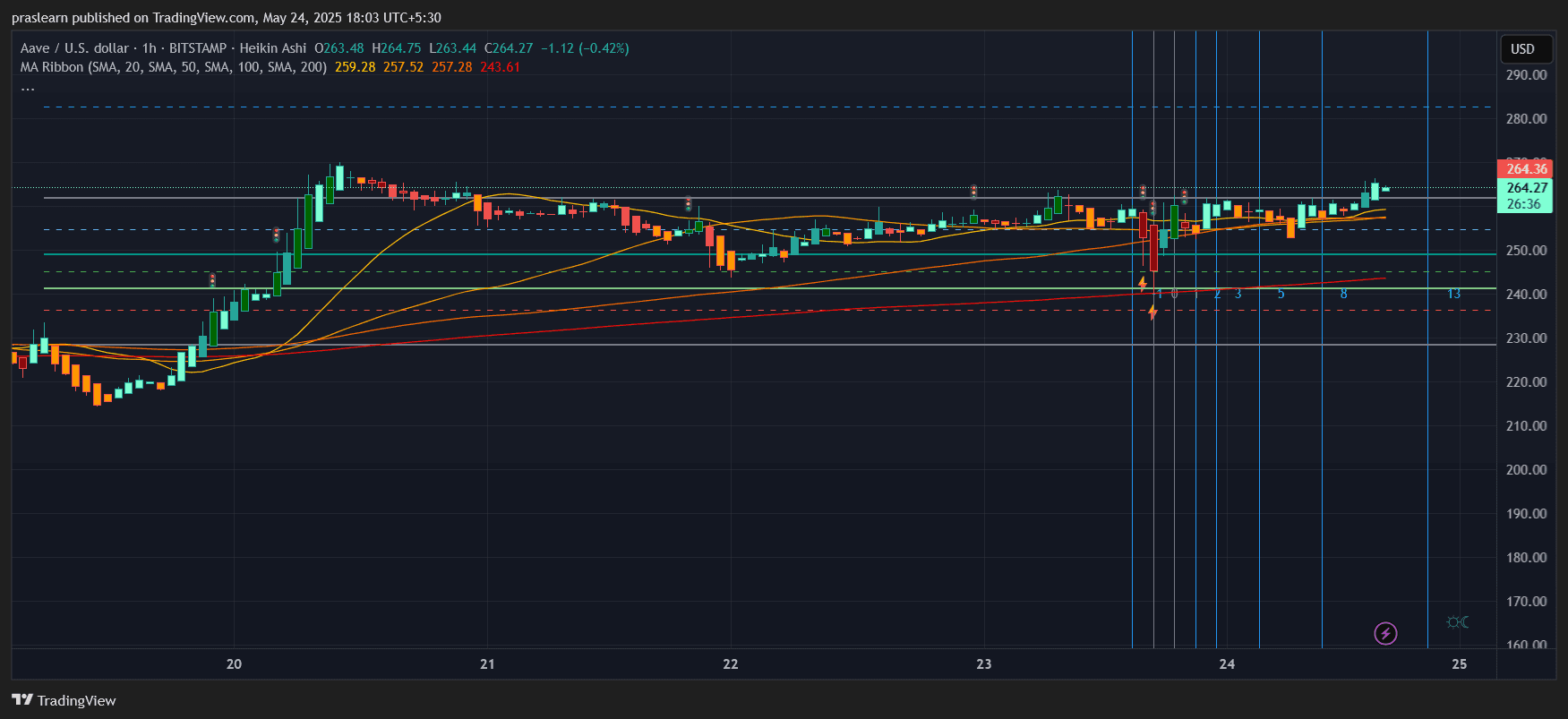
Task: Click the Aave / U.S. dollar symbol title
Action: [74, 48]
